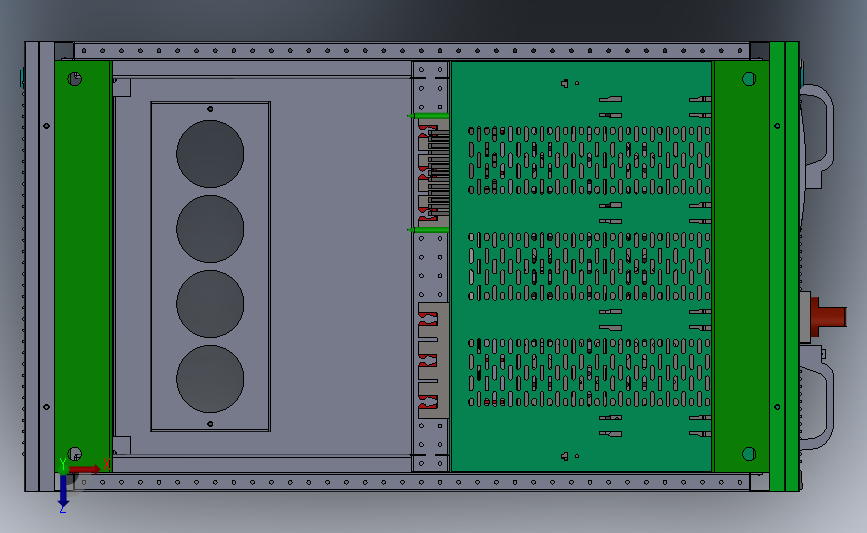Select the bottommost circular fan cutout

click(210, 379)
